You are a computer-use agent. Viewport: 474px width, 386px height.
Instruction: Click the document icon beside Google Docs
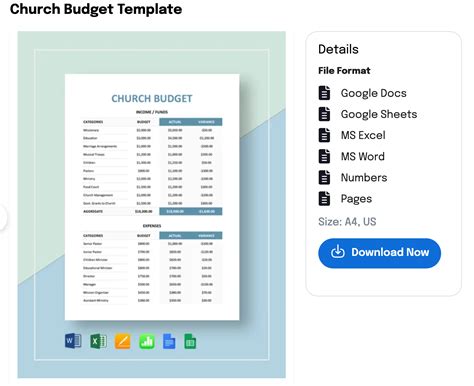click(324, 93)
